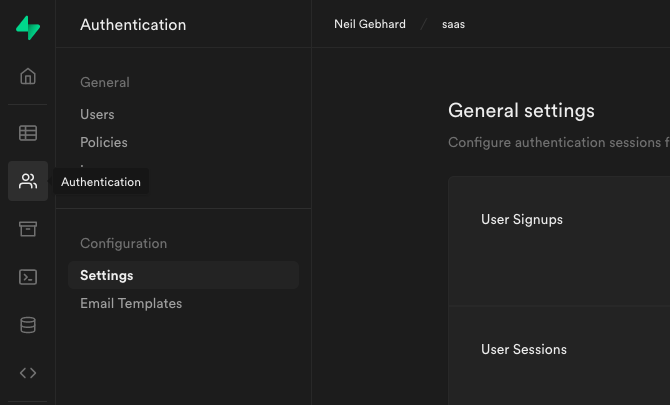670x405 pixels.
Task: Open the API docs code brackets icon
Action: tap(28, 373)
